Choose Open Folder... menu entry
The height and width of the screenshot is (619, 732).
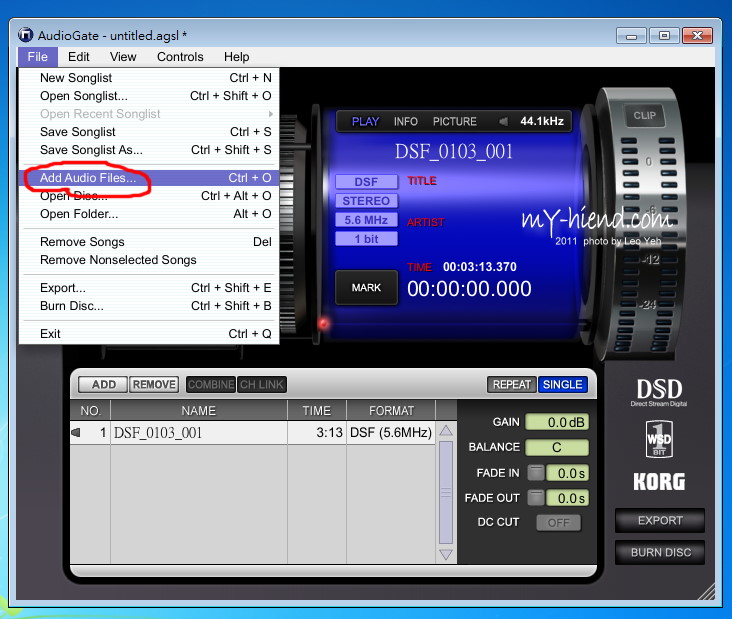(x=149, y=214)
